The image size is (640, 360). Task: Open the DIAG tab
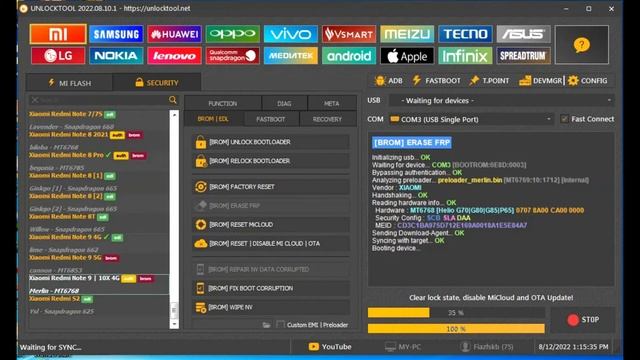(284, 104)
